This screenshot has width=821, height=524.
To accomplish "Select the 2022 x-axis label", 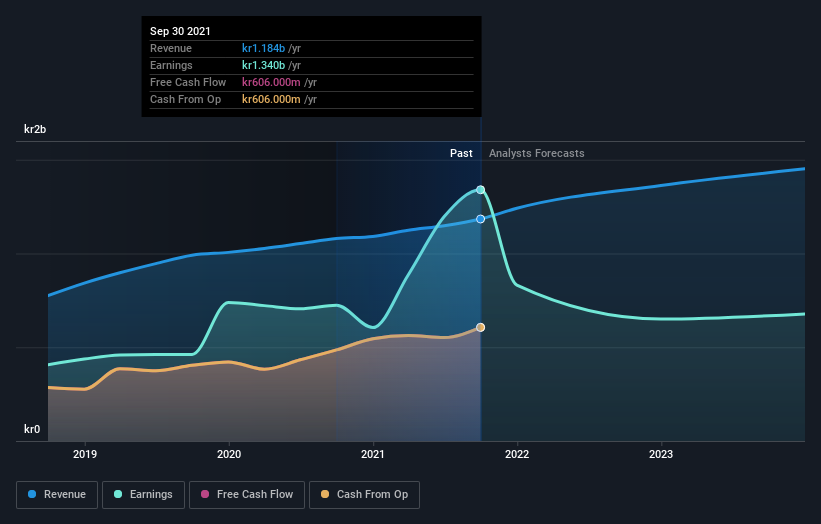I will [517, 454].
